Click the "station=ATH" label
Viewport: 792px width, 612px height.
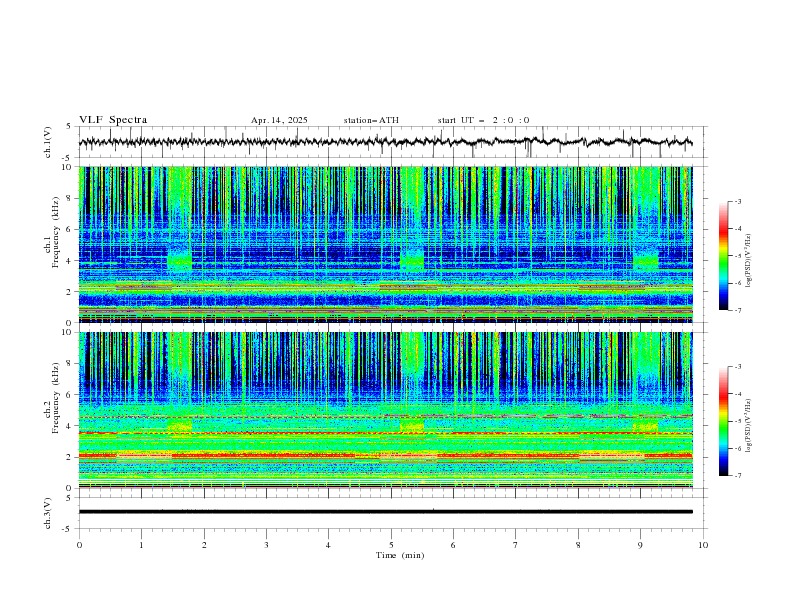(371, 120)
